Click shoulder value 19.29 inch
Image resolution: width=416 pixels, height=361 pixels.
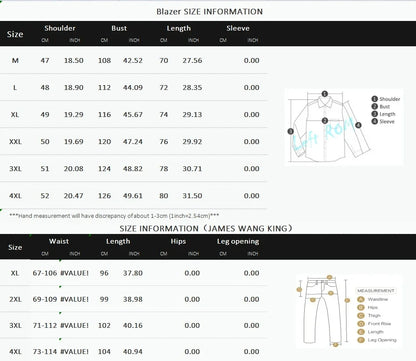pos(74,114)
